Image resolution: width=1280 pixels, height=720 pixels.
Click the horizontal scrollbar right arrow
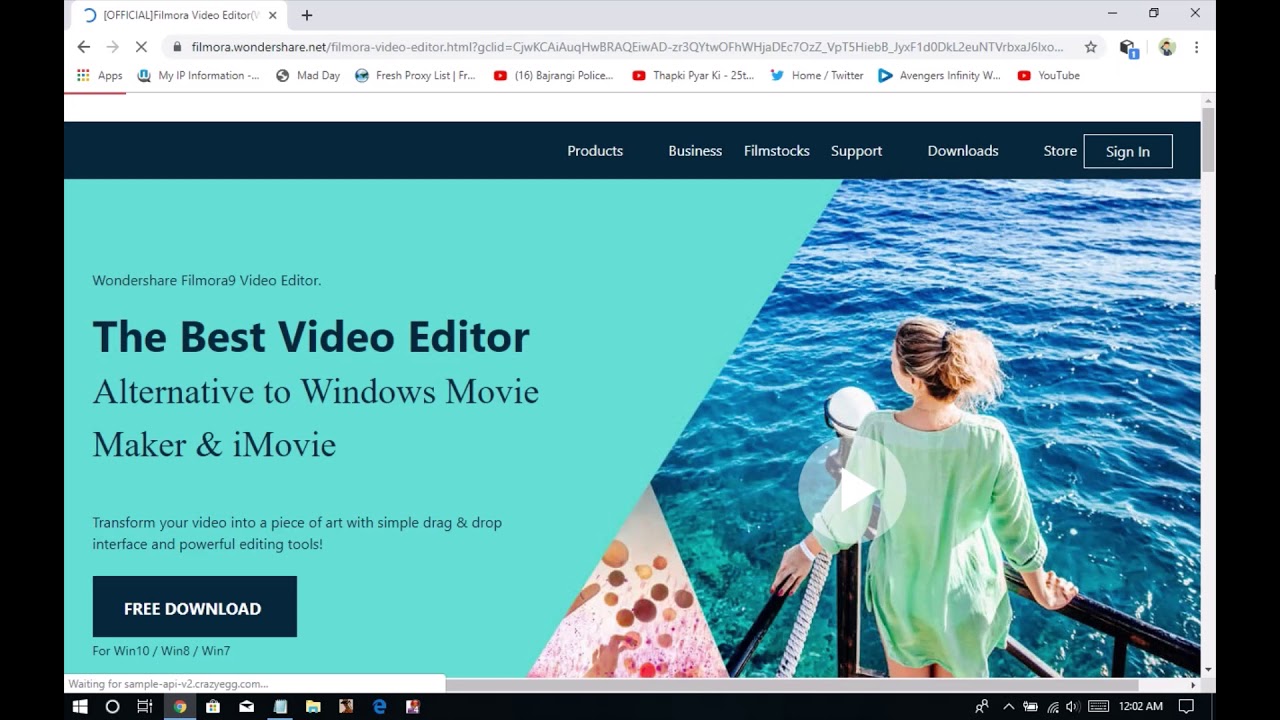tap(1193, 685)
